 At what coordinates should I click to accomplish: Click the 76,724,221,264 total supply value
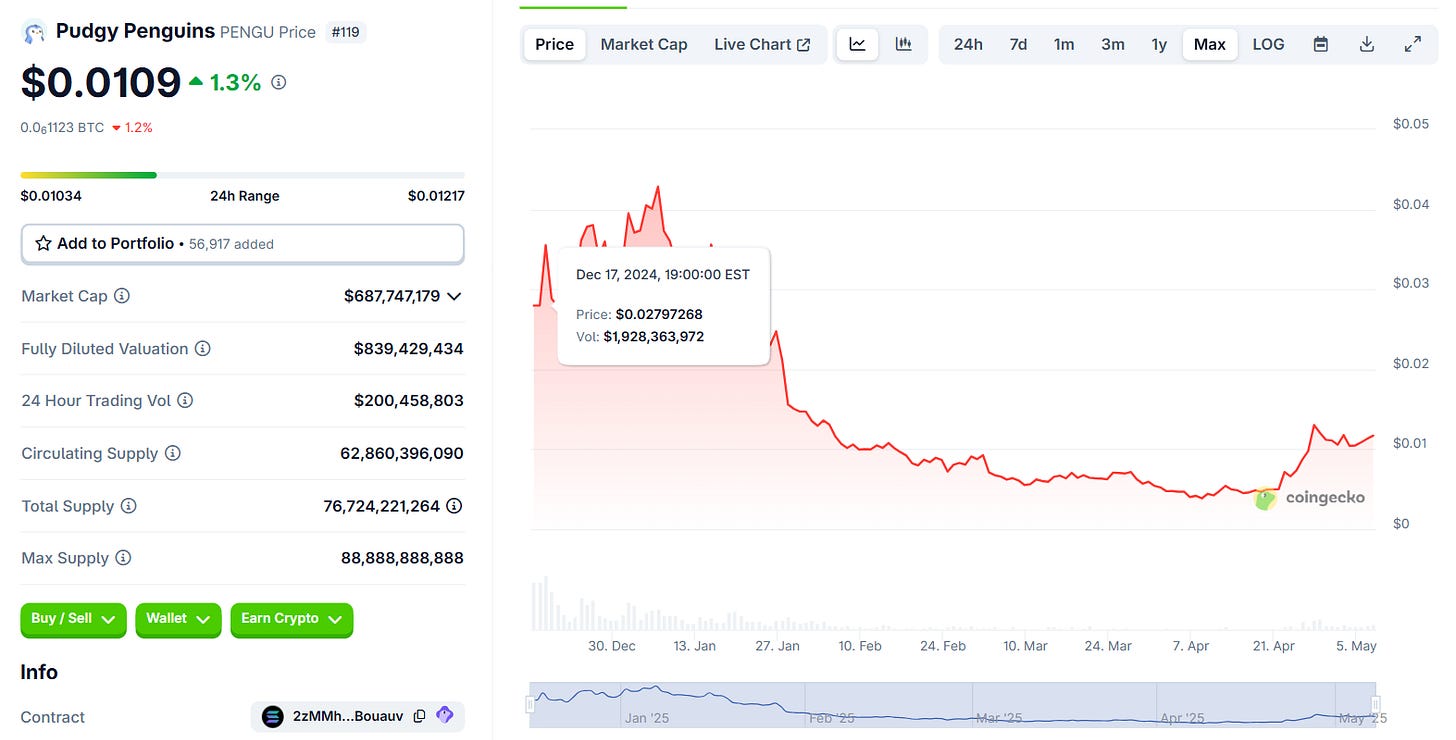[x=382, y=506]
